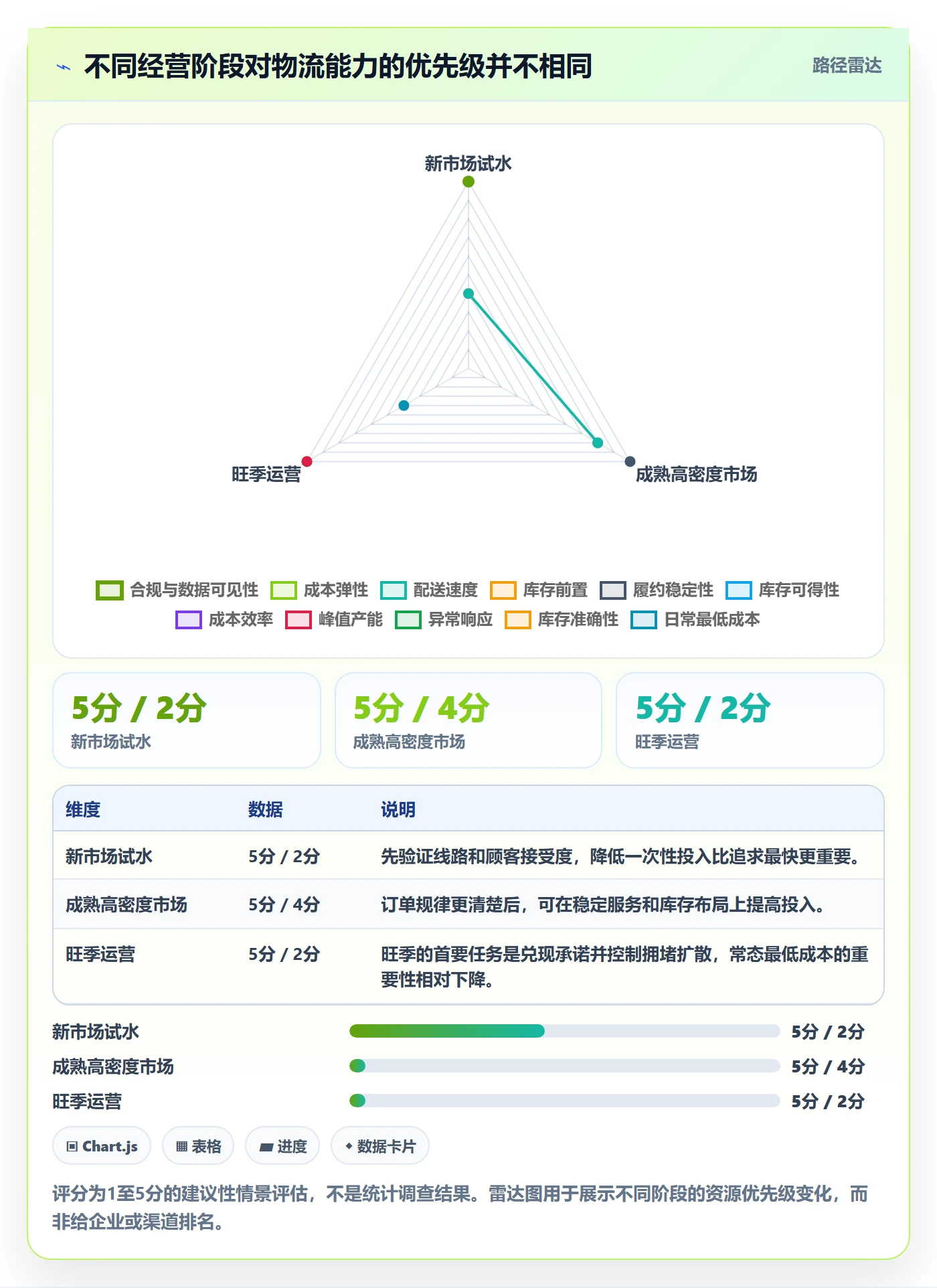Image resolution: width=937 pixels, height=1288 pixels.
Task: Click the 库存准确性 legend color swatch
Action: 517,620
